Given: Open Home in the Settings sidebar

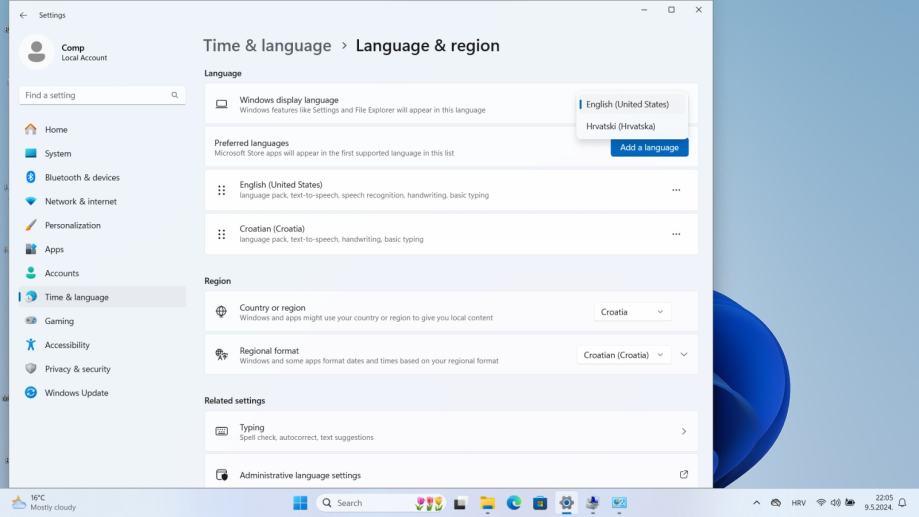Looking at the screenshot, I should point(103,130).
